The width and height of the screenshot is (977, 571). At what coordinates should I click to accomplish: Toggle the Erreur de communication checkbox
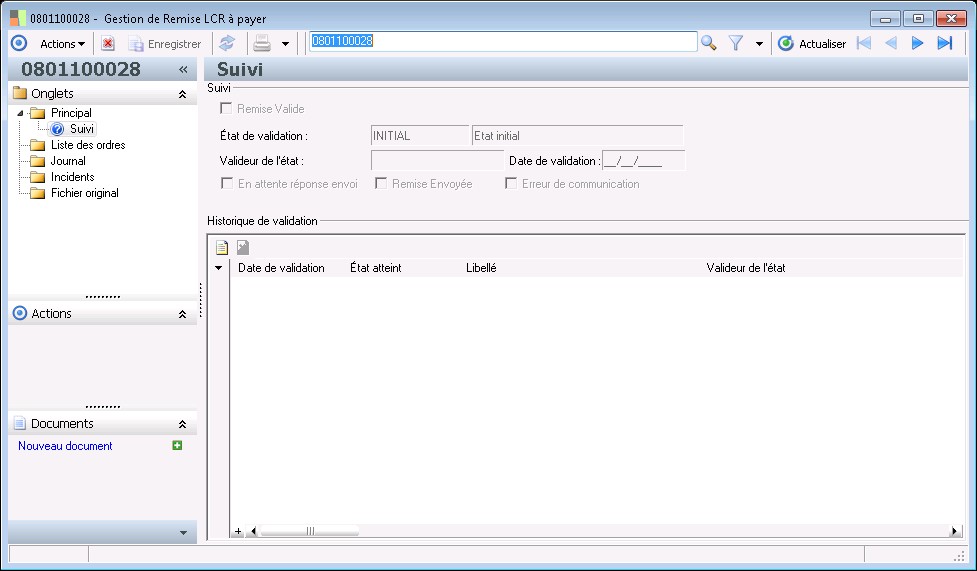511,183
